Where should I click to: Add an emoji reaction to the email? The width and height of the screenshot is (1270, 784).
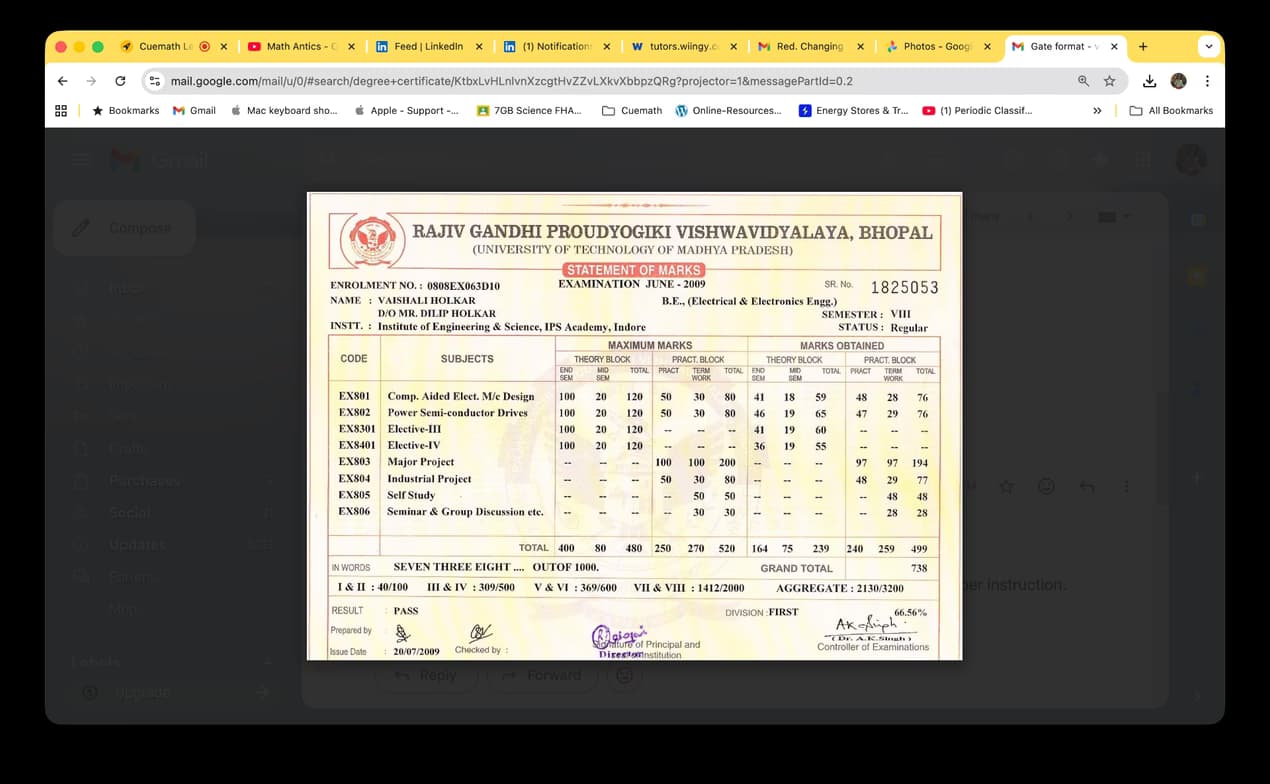(1046, 487)
